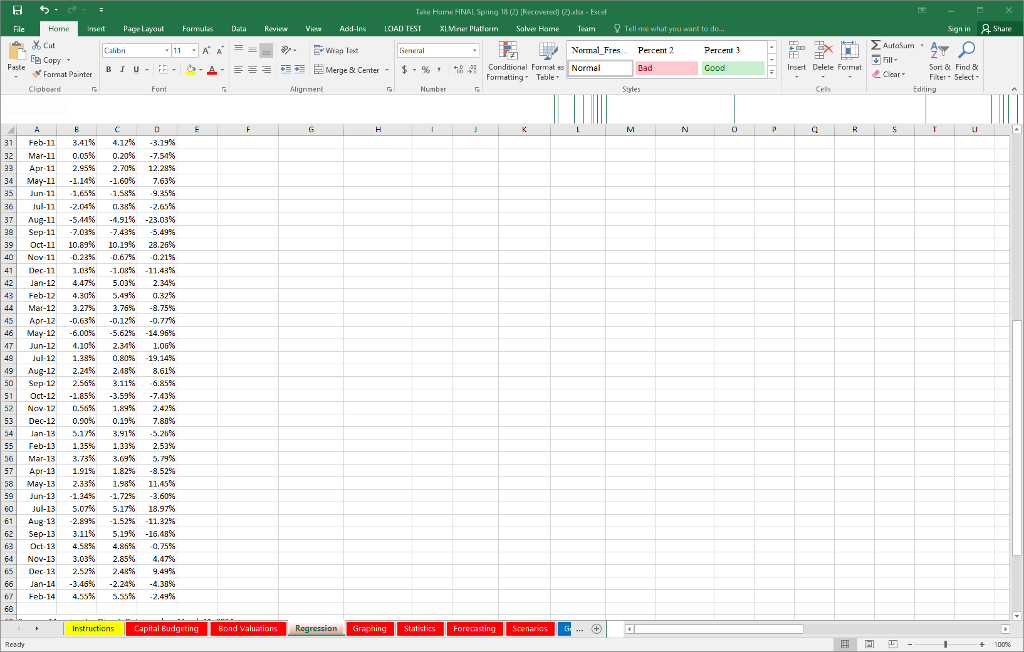Apply percent style to cells
The height and width of the screenshot is (652, 1024).
426,69
